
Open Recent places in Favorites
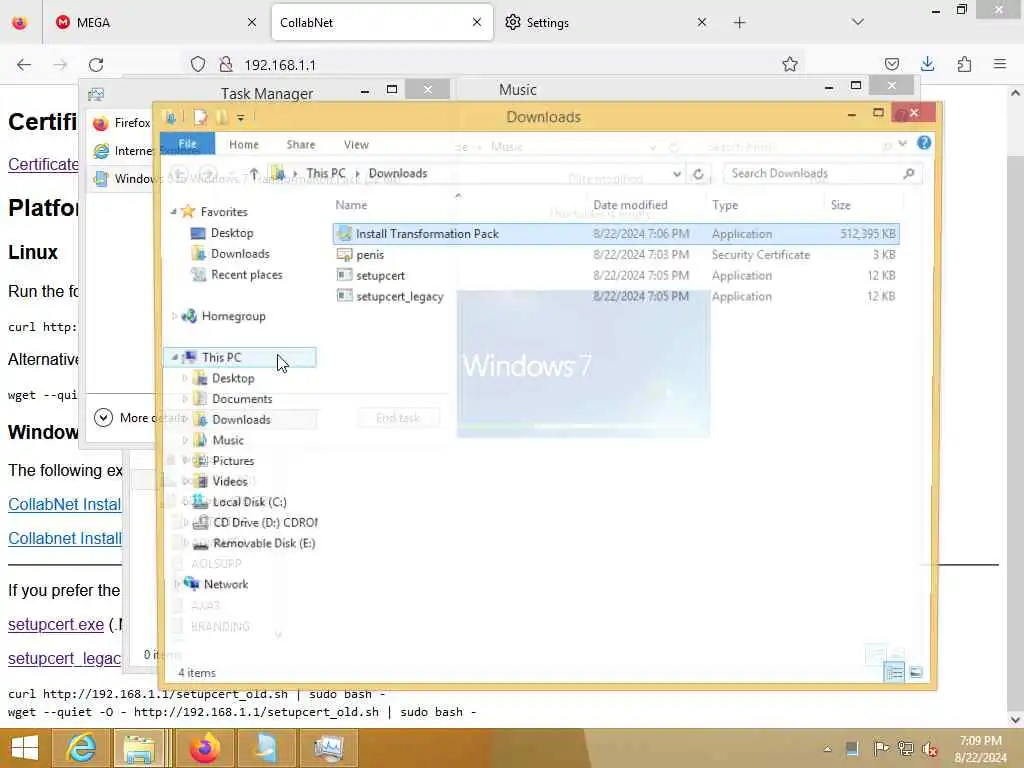point(246,275)
